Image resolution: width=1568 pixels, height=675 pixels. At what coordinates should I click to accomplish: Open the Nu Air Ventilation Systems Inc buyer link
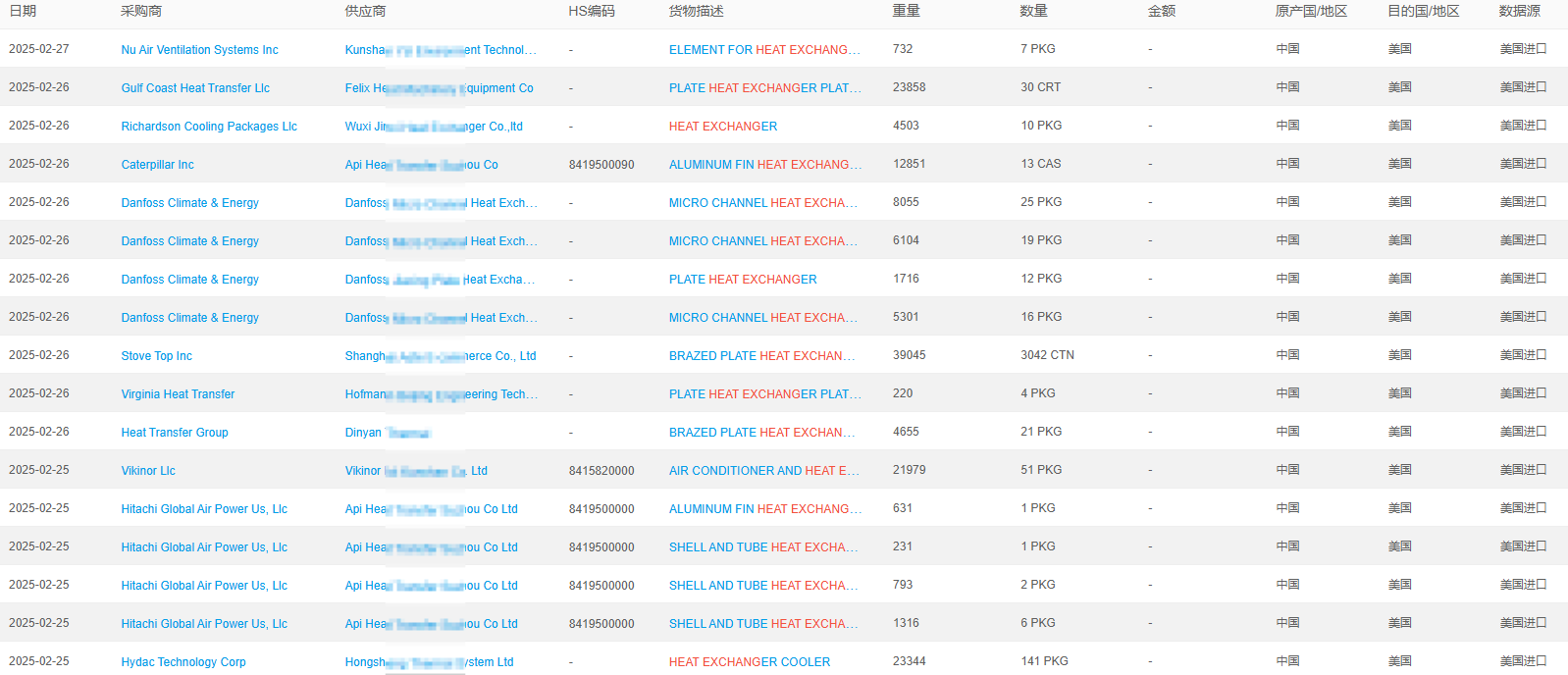[x=199, y=50]
